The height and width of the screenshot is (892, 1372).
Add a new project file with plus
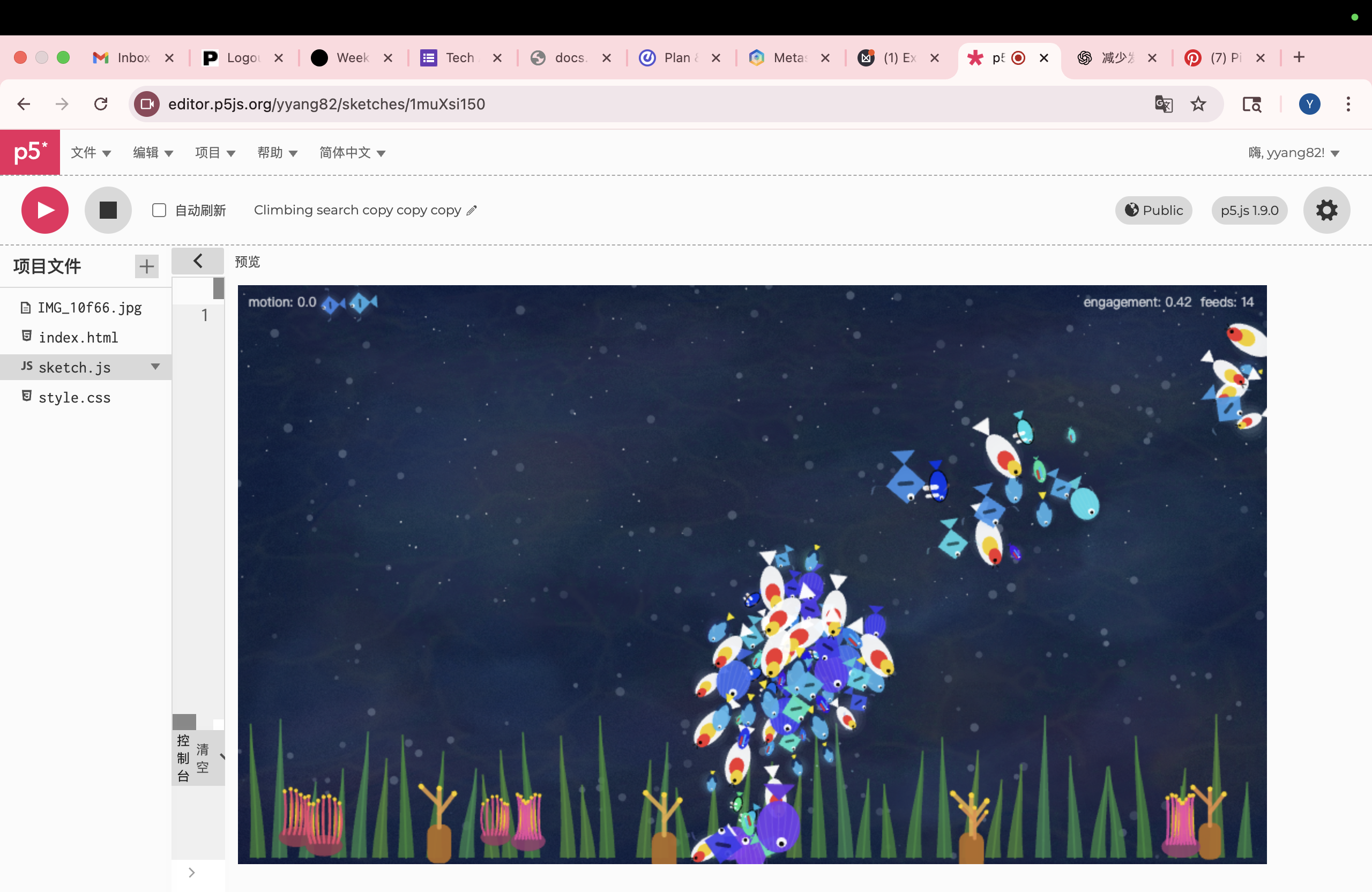[146, 266]
